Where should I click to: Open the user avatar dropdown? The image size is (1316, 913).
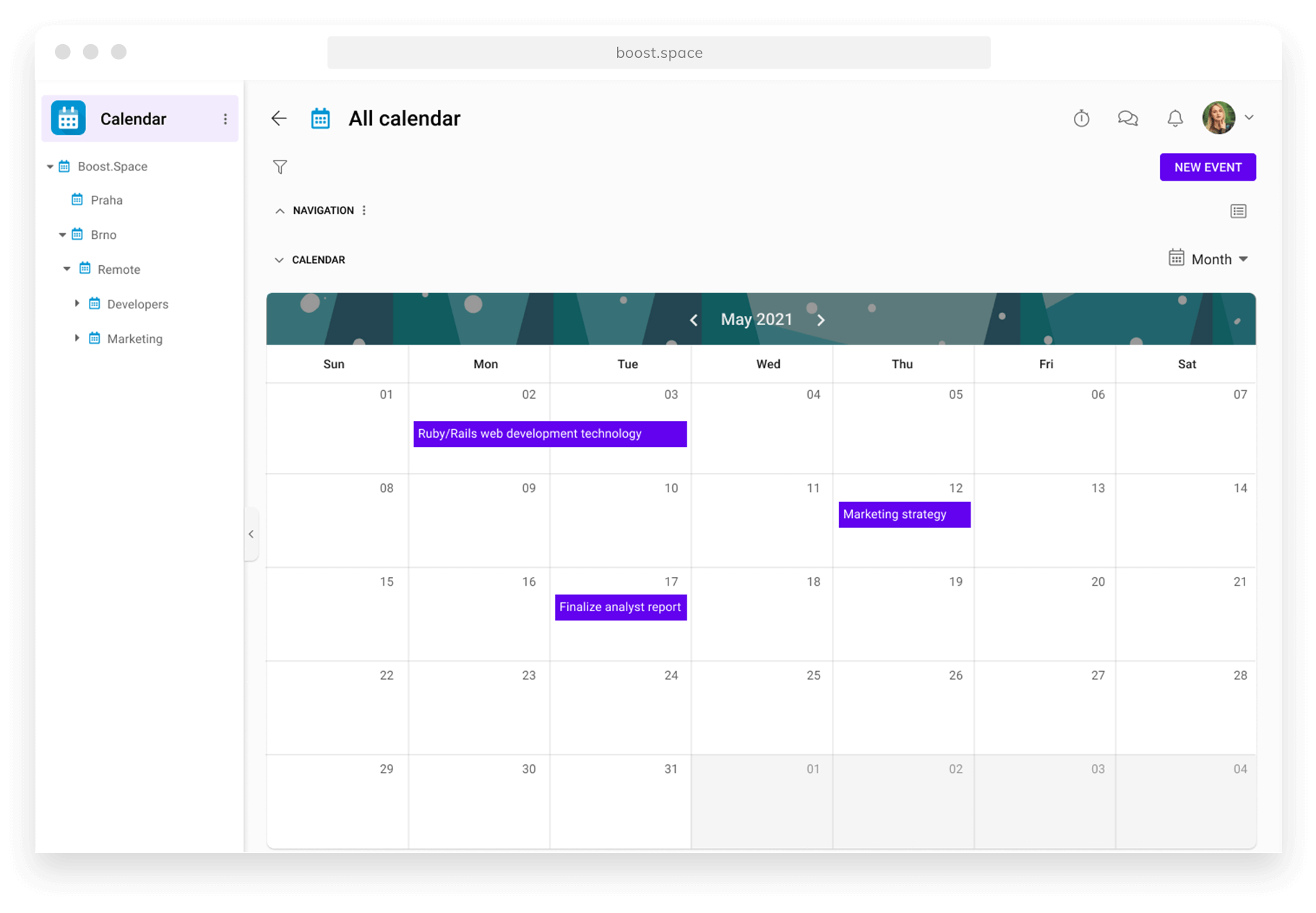pyautogui.click(x=1221, y=118)
